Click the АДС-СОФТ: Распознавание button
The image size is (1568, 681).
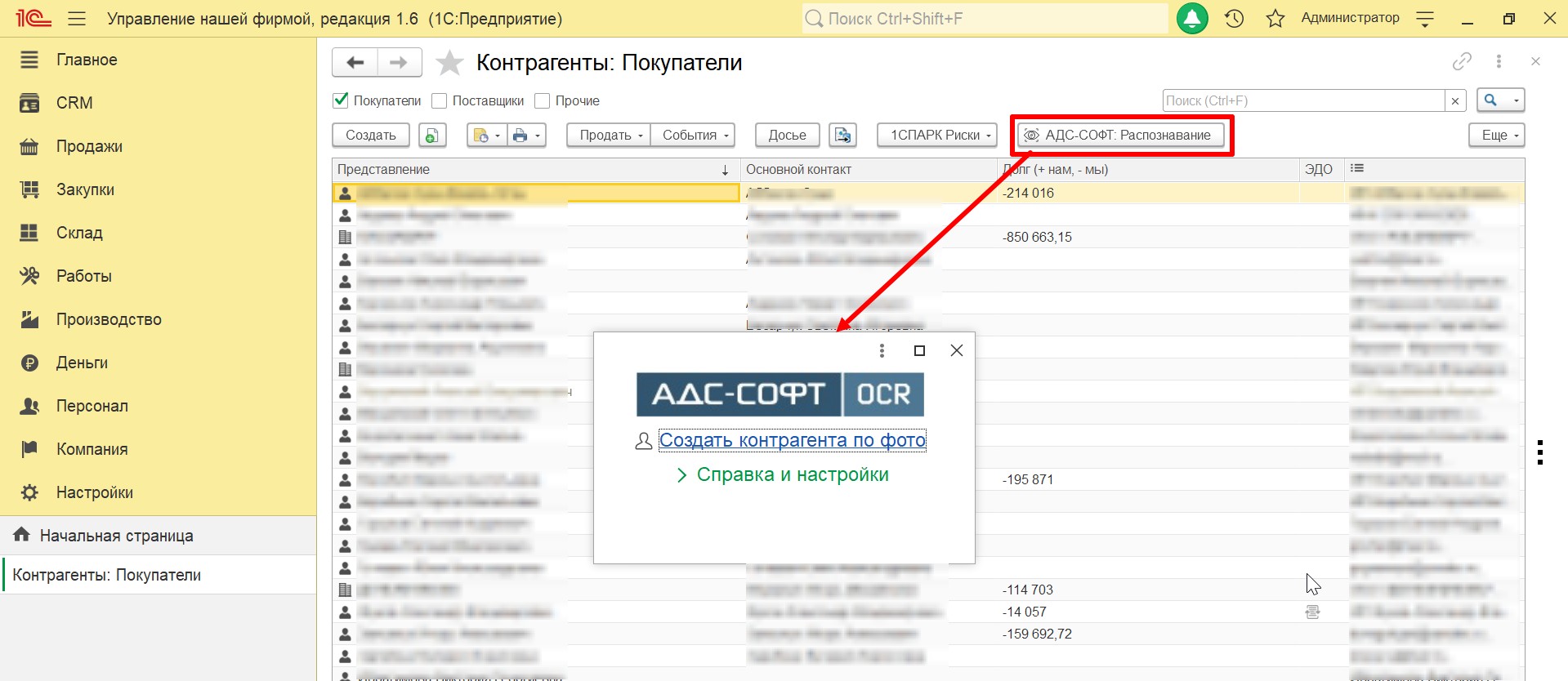[x=1120, y=135]
